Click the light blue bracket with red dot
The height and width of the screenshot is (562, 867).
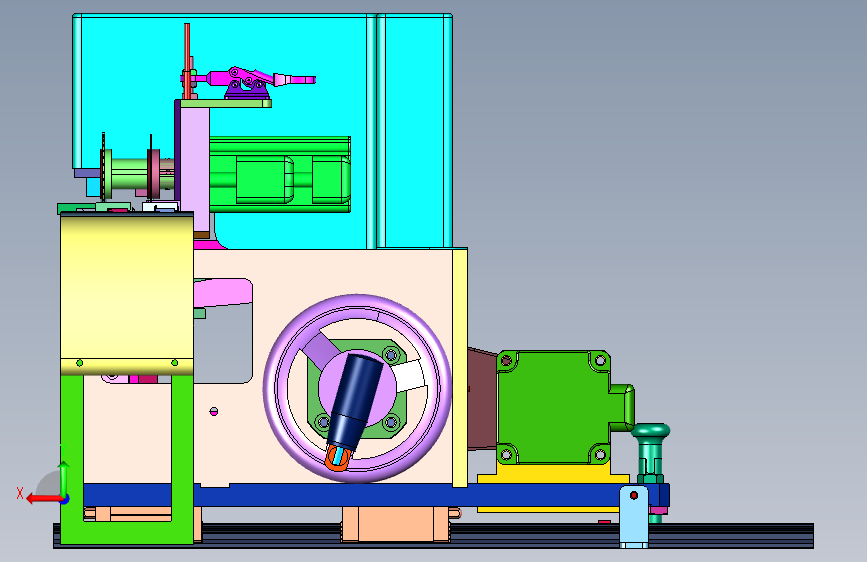point(634,517)
